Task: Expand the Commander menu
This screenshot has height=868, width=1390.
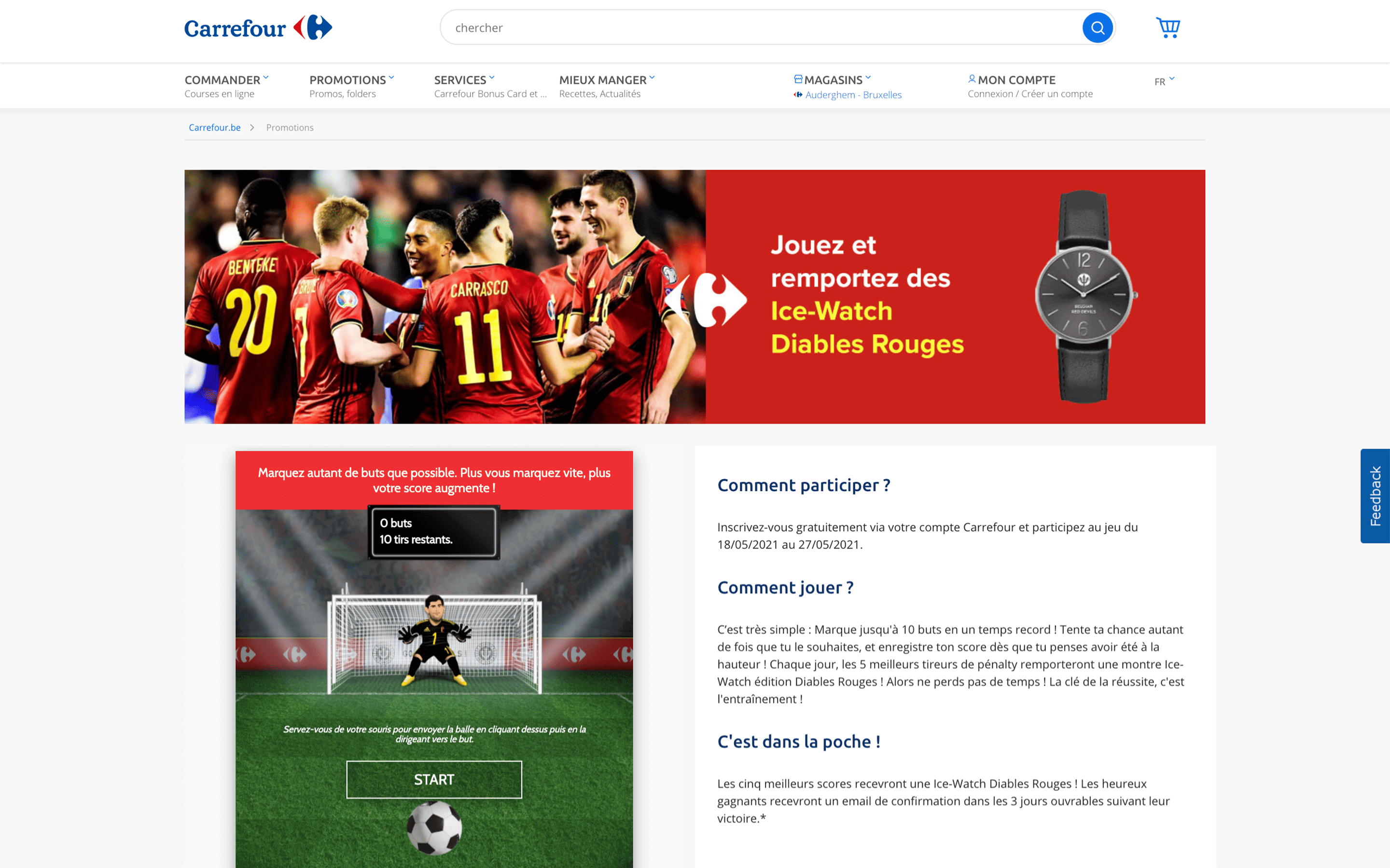Action: pos(227,80)
